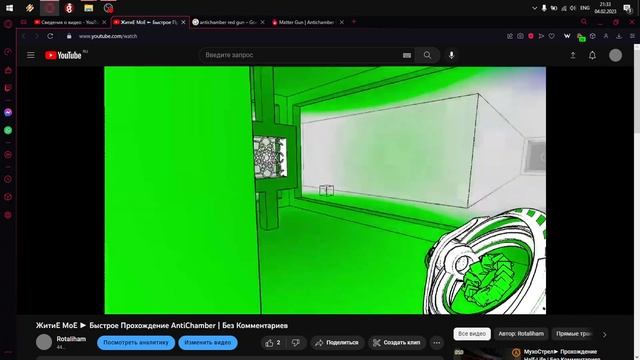Screen dimensions: 640x360
Task: Start voice search with the microphone
Action: pos(451,55)
